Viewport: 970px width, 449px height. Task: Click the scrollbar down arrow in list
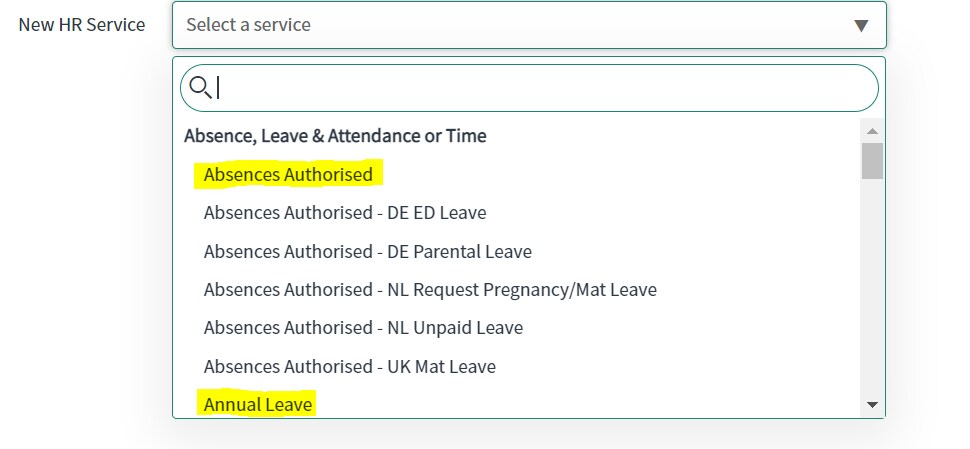[872, 405]
